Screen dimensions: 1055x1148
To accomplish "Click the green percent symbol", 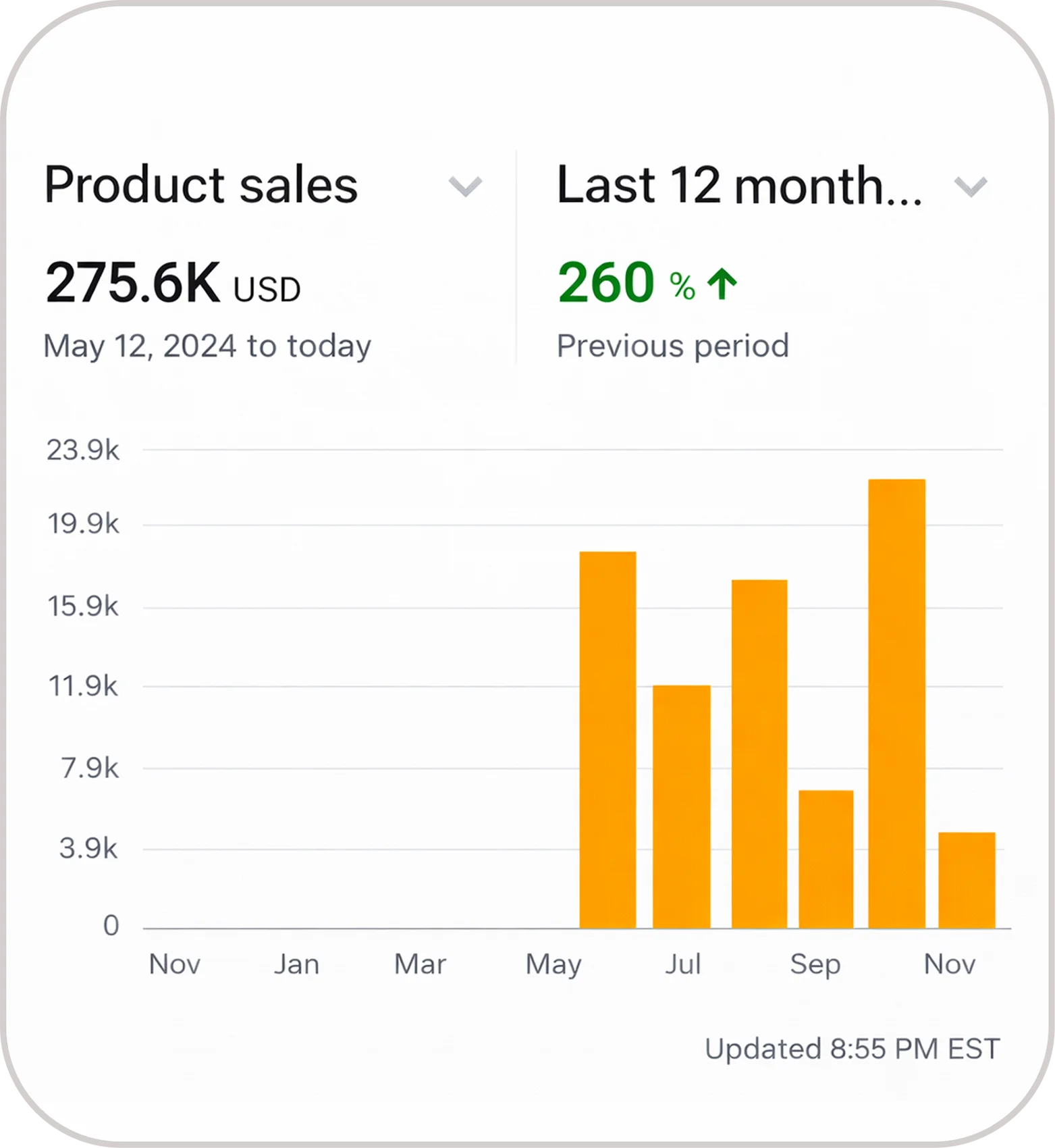I will (682, 286).
